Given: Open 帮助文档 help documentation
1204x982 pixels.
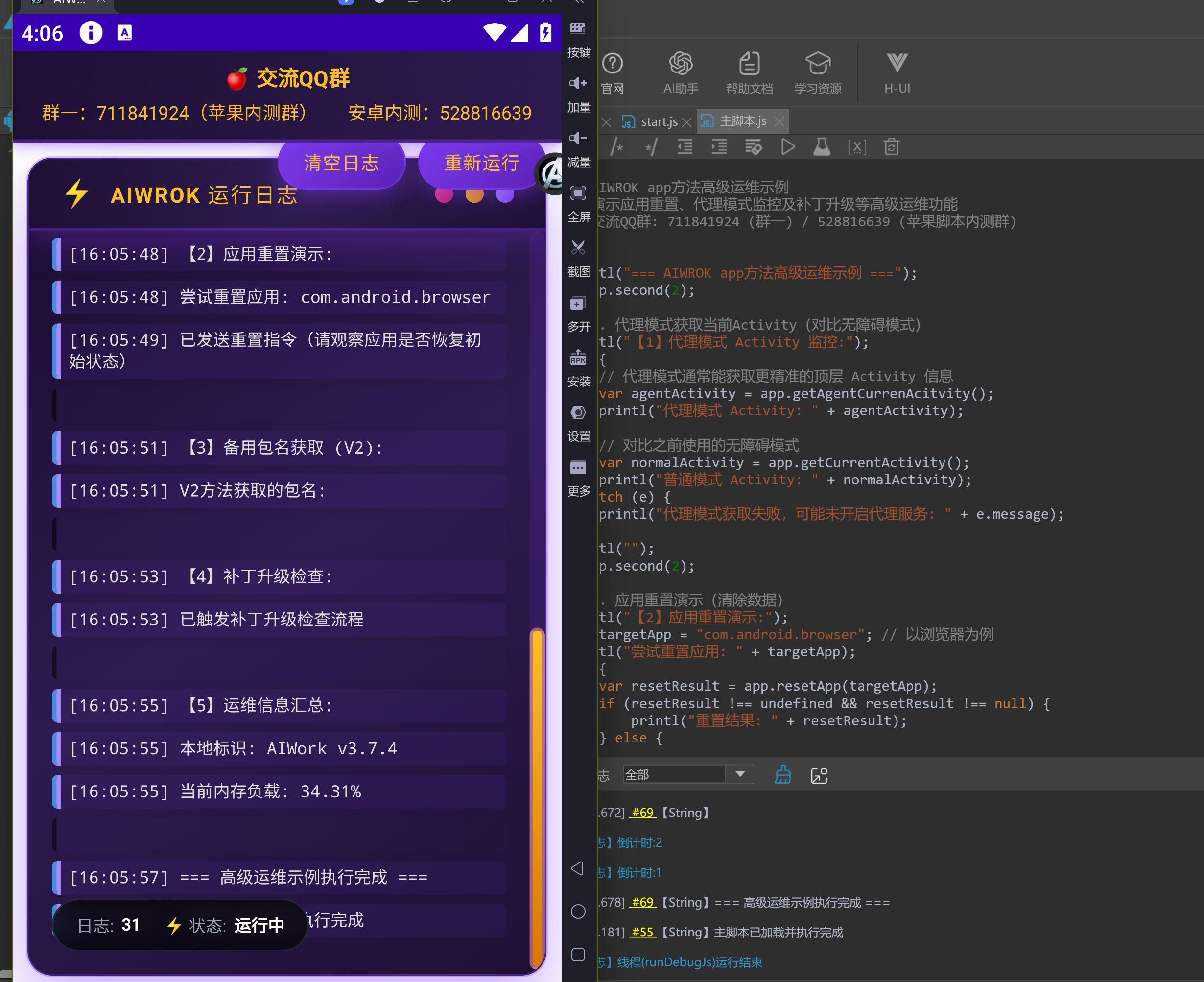Looking at the screenshot, I should (x=749, y=73).
